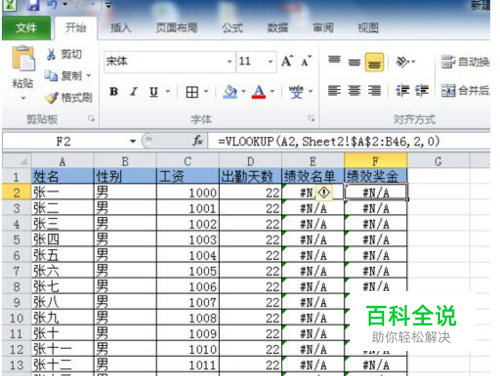
Task: Click the Copy icon
Action: pyautogui.click(x=51, y=76)
